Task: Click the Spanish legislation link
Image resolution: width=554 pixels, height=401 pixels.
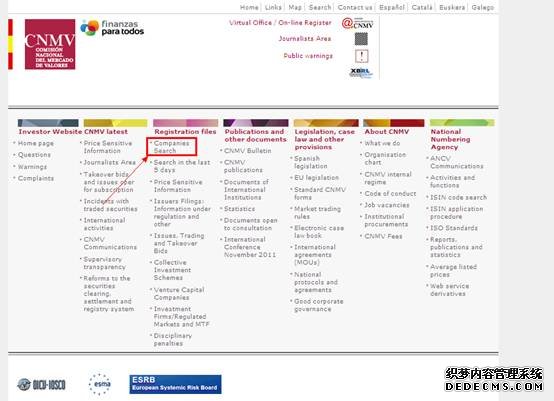Action: pyautogui.click(x=311, y=162)
